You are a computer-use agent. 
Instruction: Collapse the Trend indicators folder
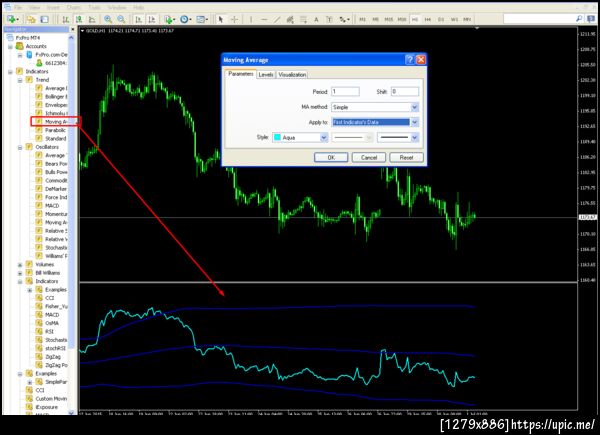20,80
